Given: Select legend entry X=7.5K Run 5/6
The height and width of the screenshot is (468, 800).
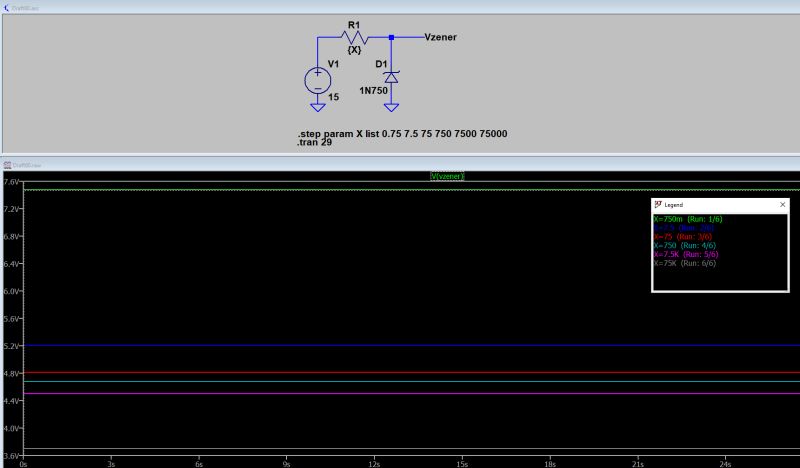Looking at the screenshot, I should (x=686, y=254).
